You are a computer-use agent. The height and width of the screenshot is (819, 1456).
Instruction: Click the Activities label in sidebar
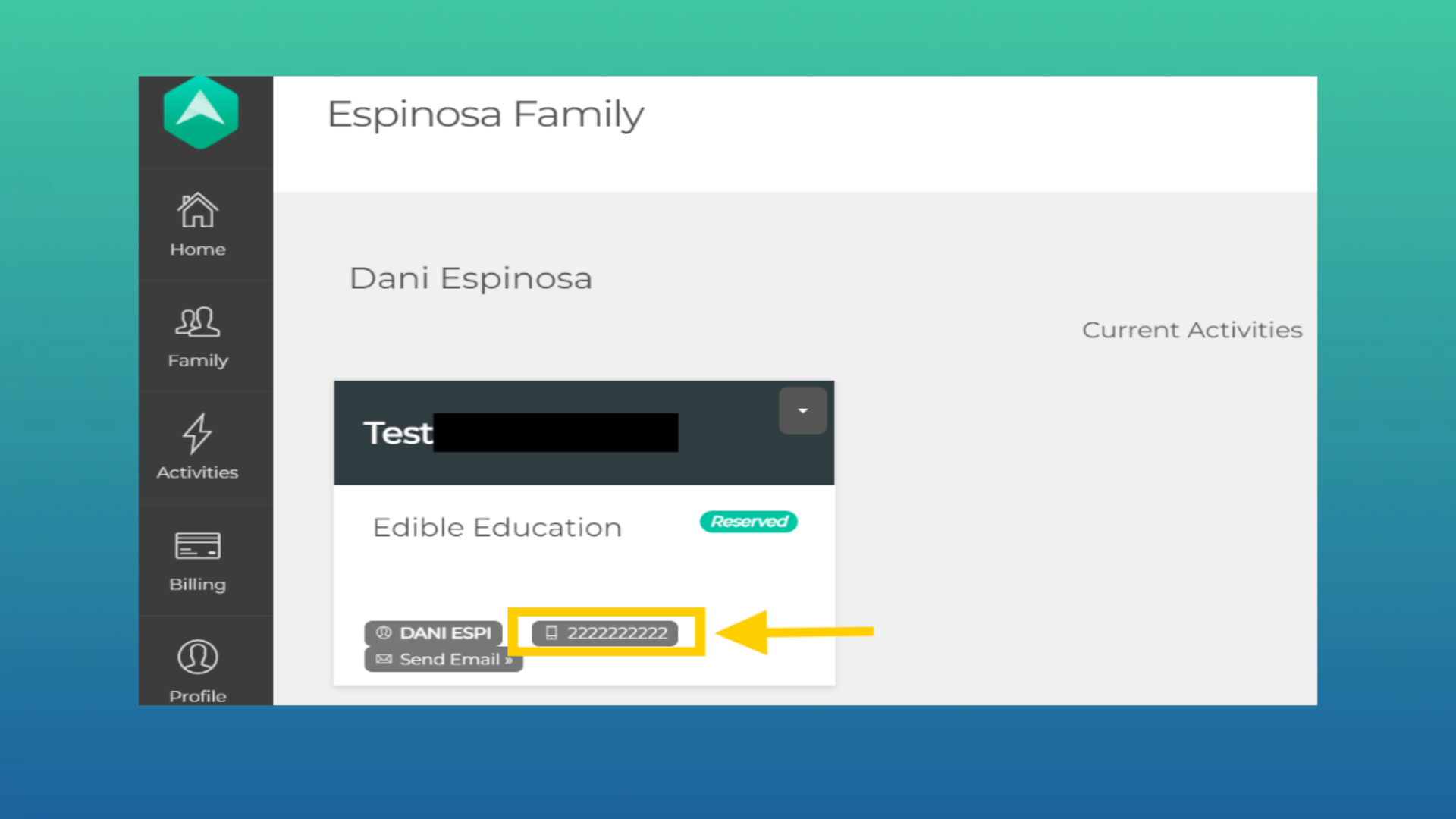click(x=198, y=472)
